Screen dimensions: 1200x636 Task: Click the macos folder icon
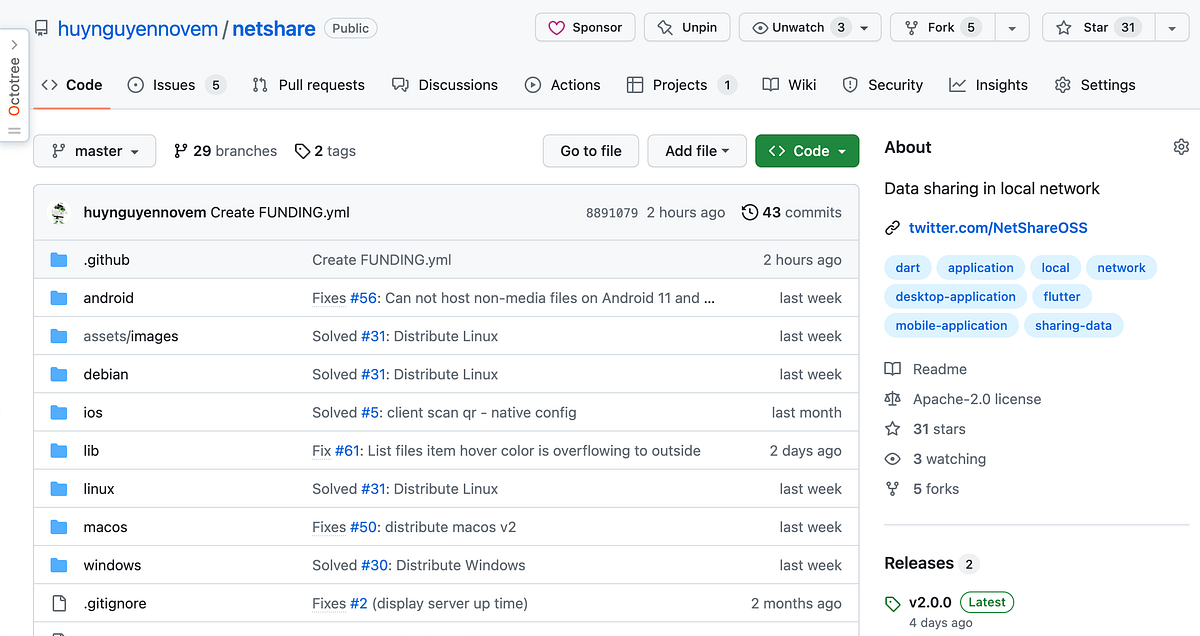pyautogui.click(x=59, y=527)
